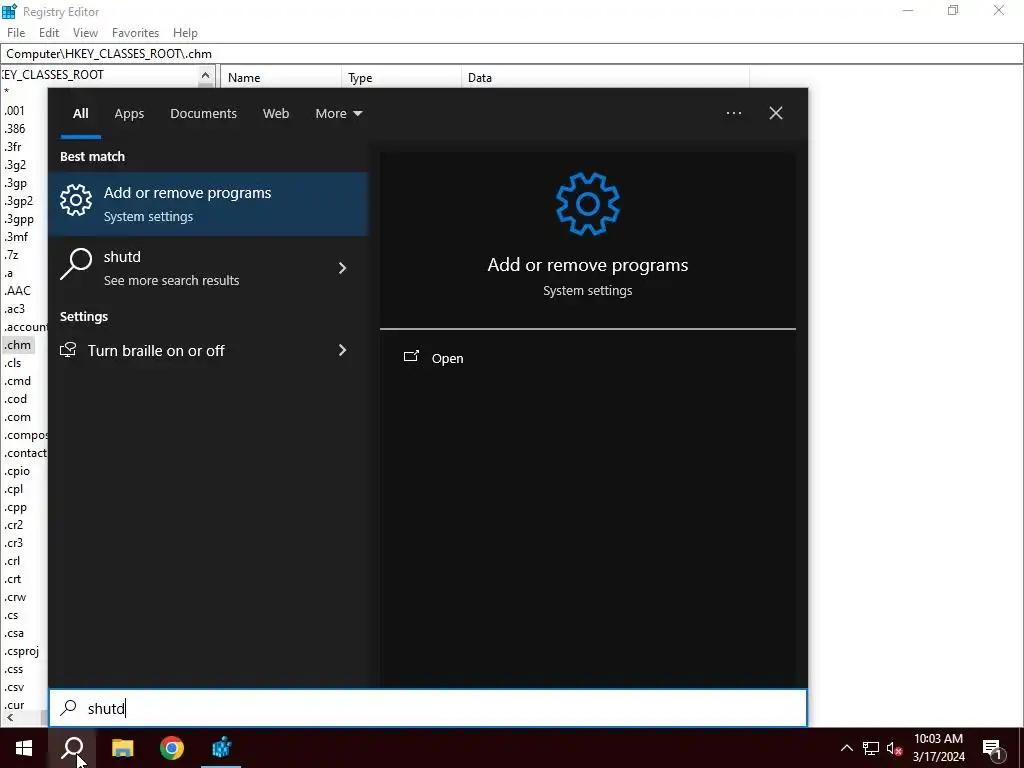This screenshot has width=1024, height=768.
Task: Open File Explorer from the taskbar
Action: [x=122, y=748]
